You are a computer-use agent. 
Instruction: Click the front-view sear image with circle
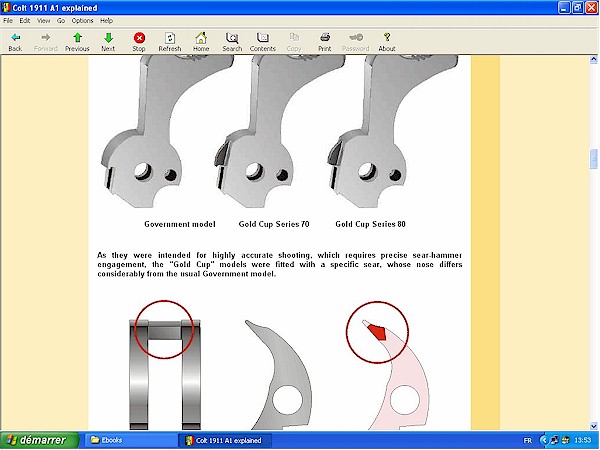pyautogui.click(x=165, y=365)
